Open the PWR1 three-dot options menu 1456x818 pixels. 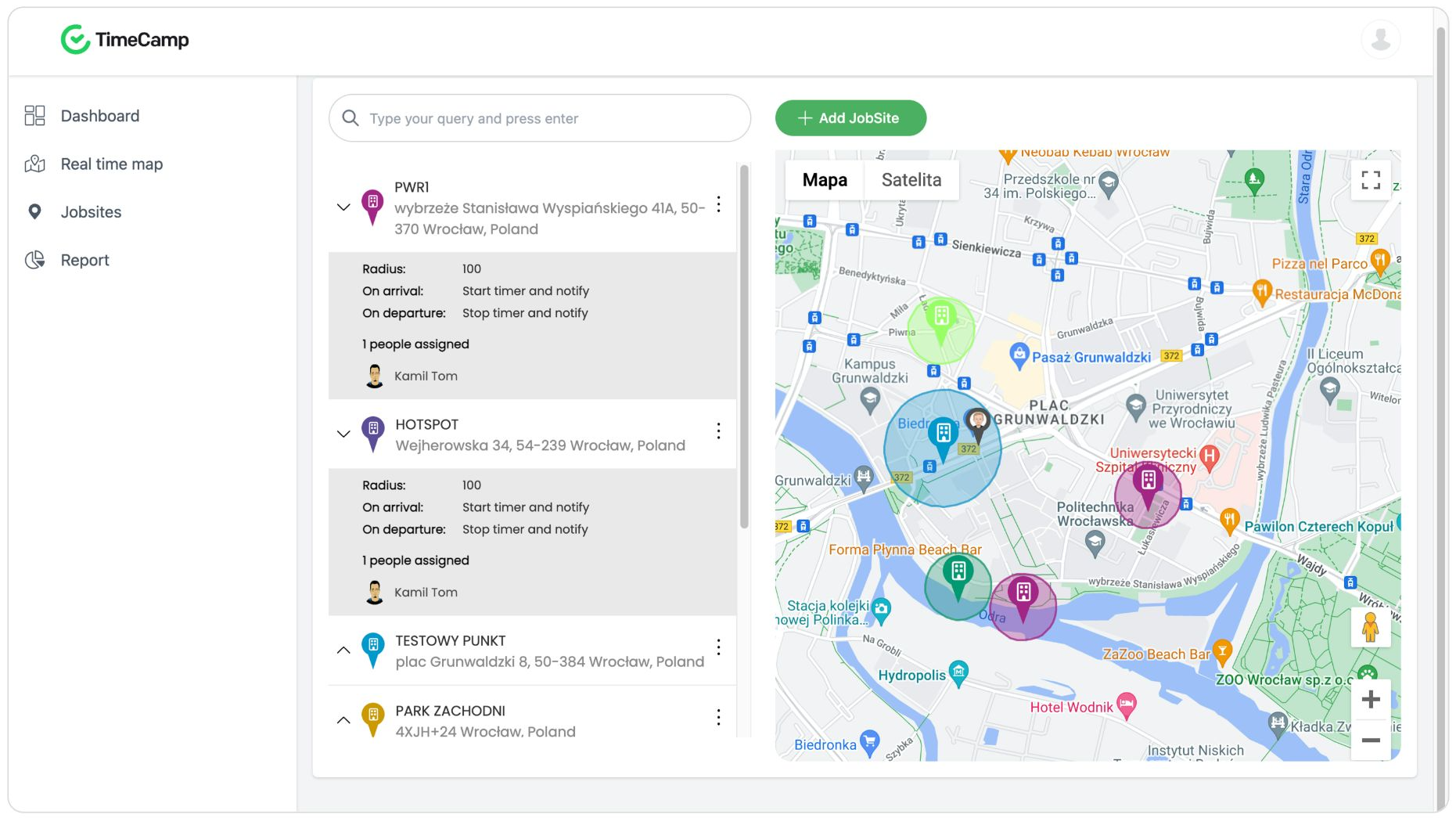pyautogui.click(x=718, y=205)
